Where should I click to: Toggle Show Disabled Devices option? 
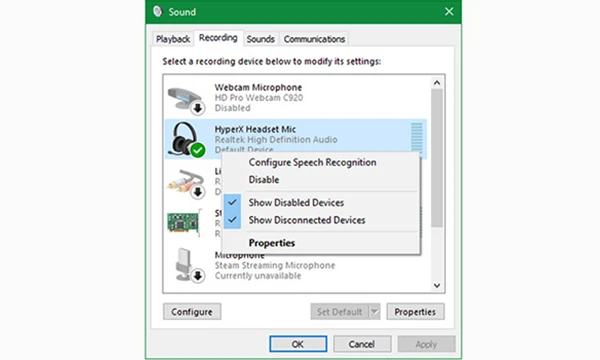296,202
